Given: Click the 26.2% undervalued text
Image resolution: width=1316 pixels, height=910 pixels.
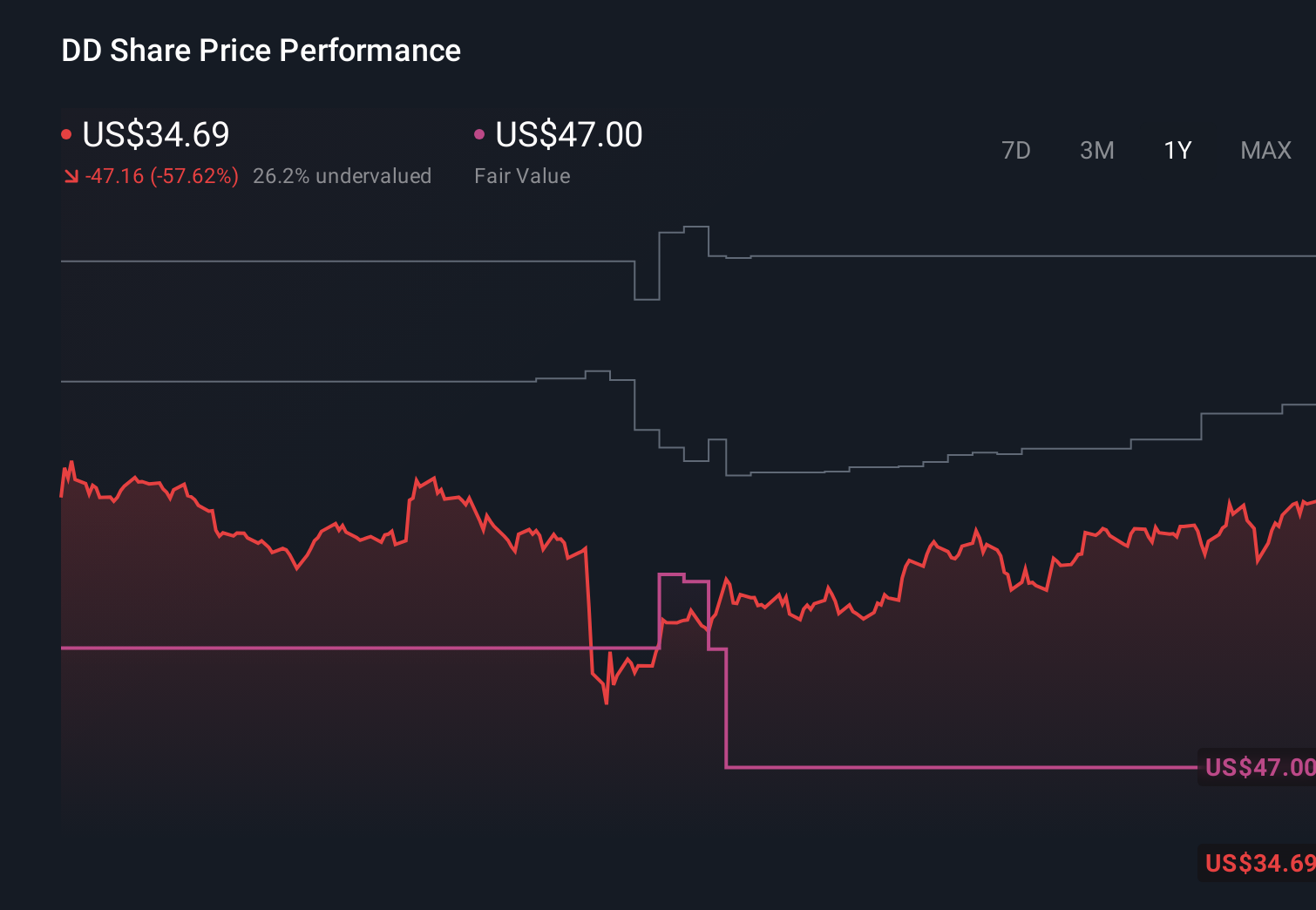Looking at the screenshot, I should click(x=343, y=175).
